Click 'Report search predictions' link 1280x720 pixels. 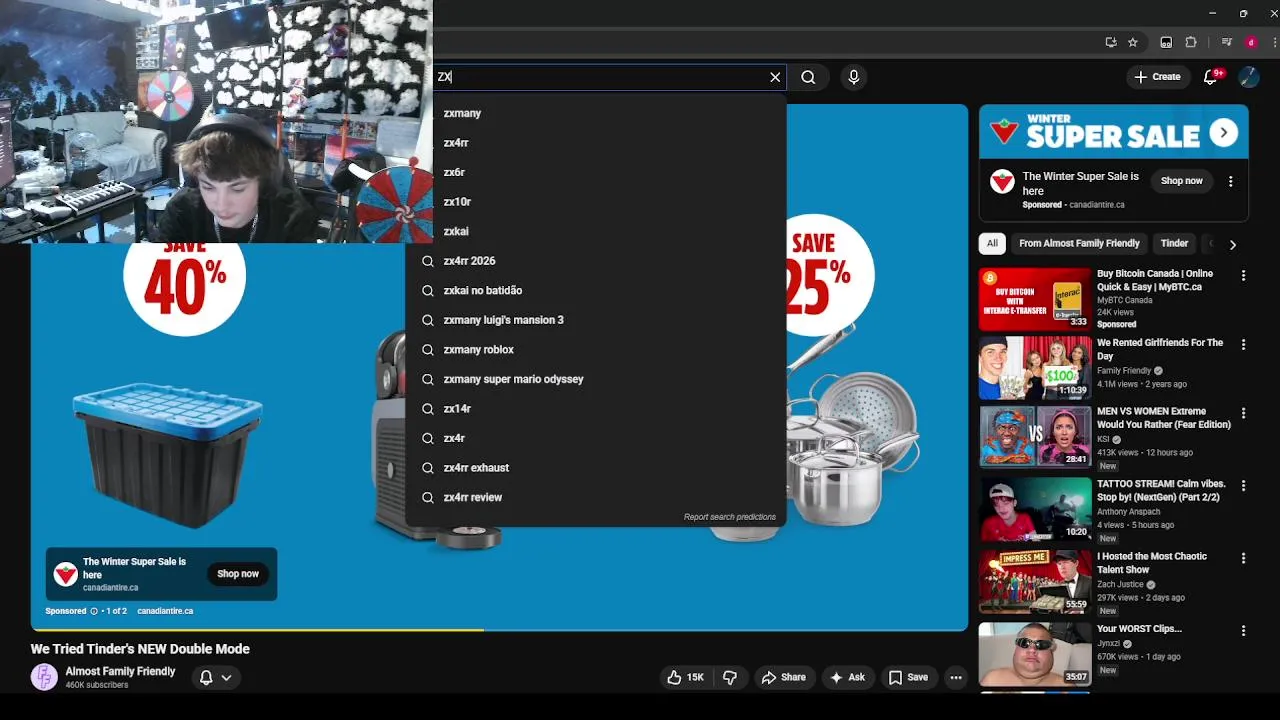pyautogui.click(x=730, y=517)
